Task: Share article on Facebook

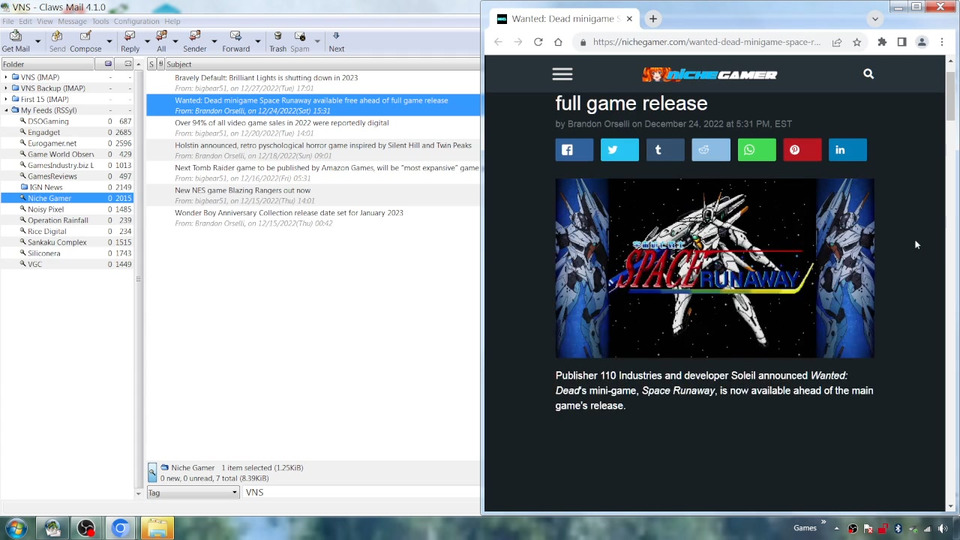Action: tap(574, 150)
